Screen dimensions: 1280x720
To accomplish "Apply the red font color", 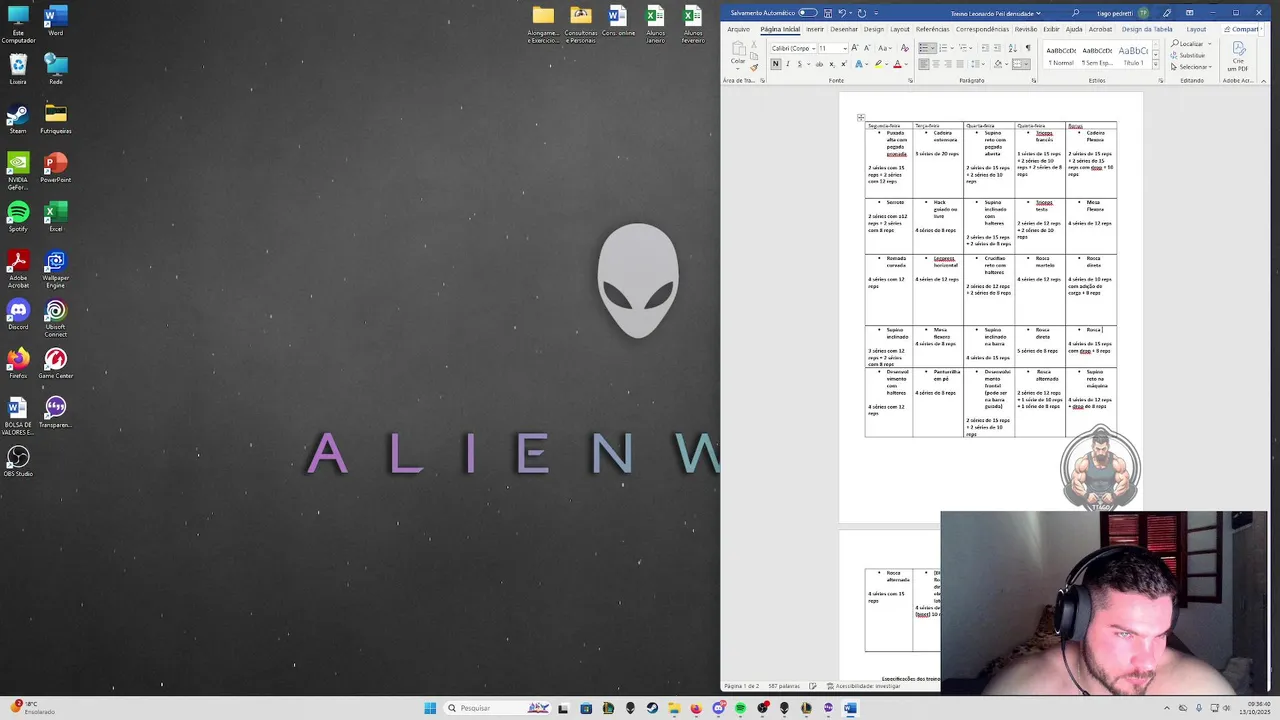I will (897, 64).
